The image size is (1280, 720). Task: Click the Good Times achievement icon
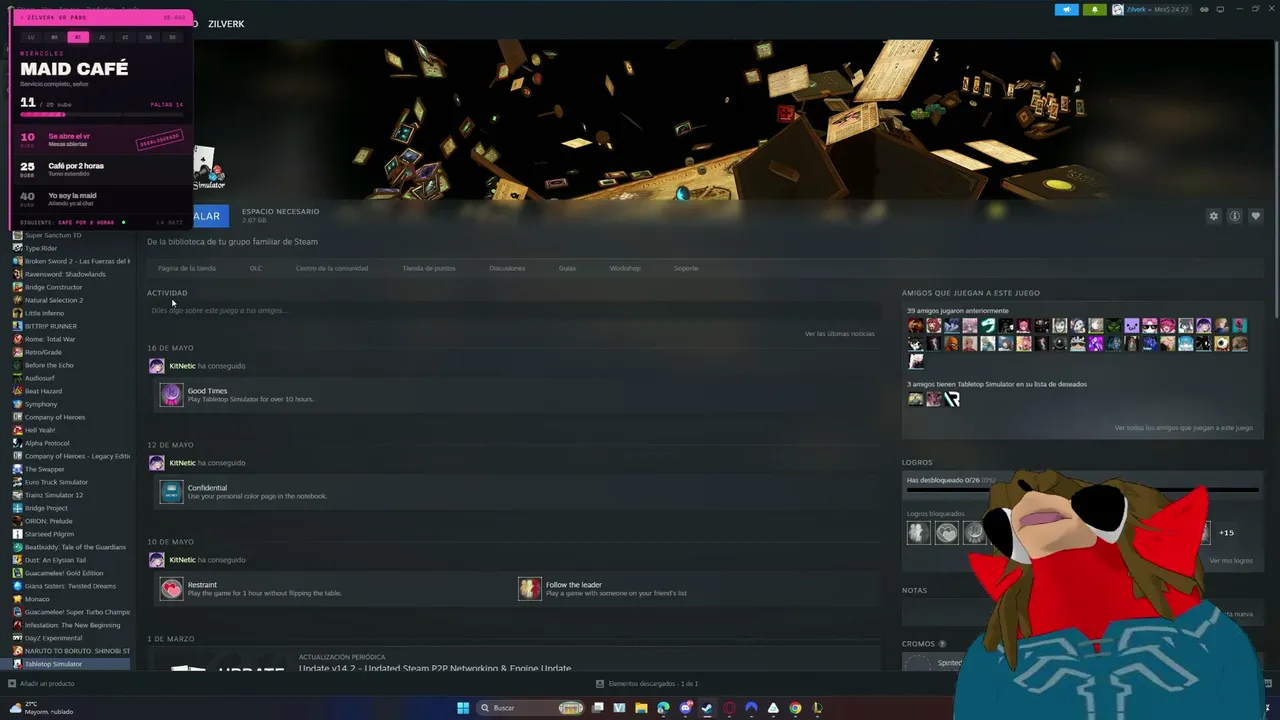[x=171, y=395]
